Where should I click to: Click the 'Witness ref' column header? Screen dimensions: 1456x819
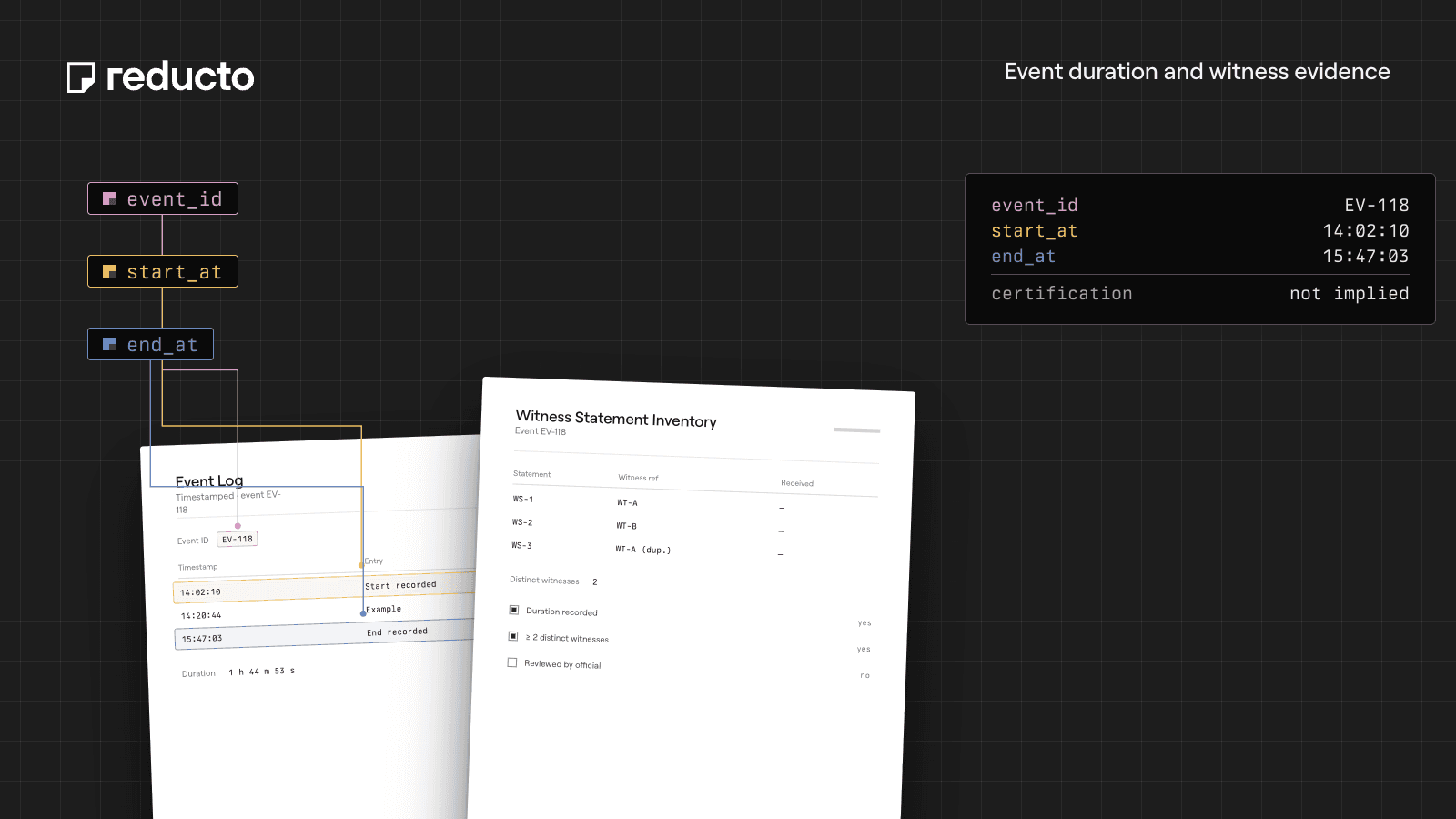pyautogui.click(x=638, y=478)
